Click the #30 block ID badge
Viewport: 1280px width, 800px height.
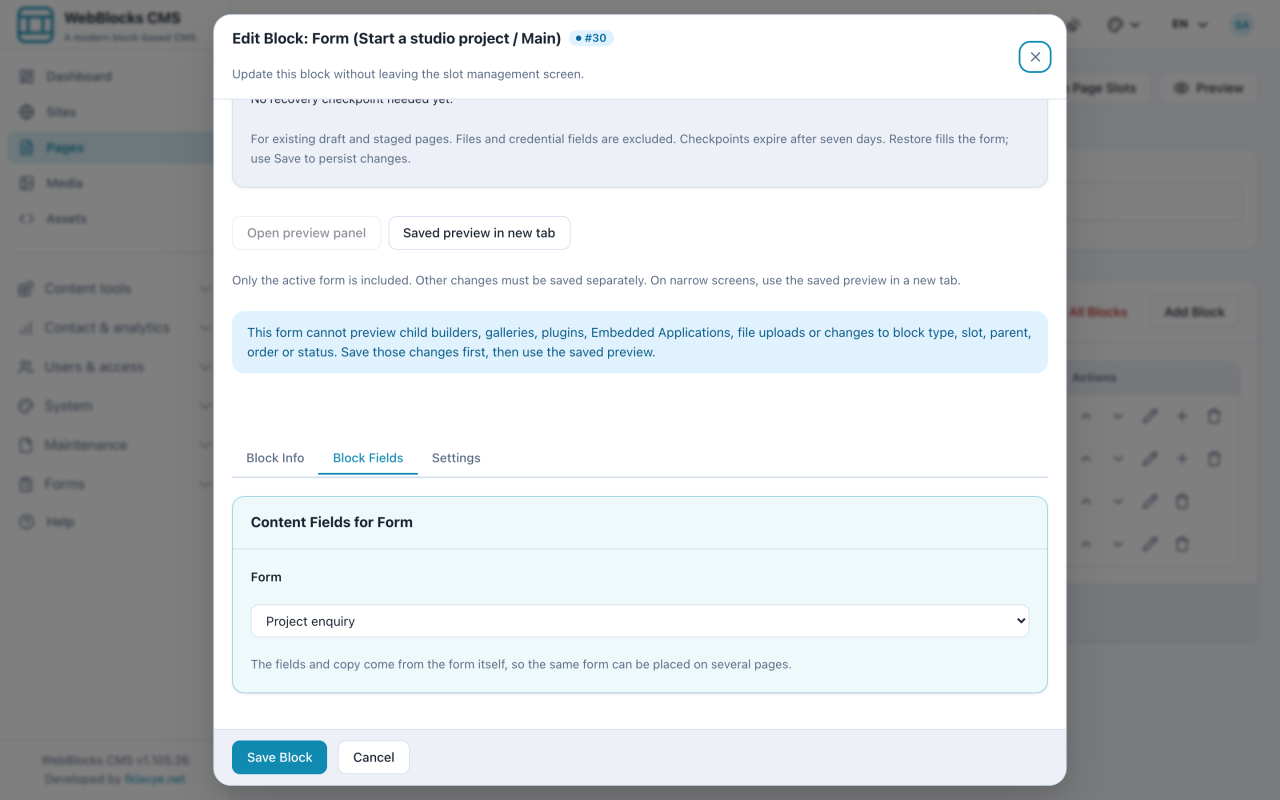click(591, 38)
